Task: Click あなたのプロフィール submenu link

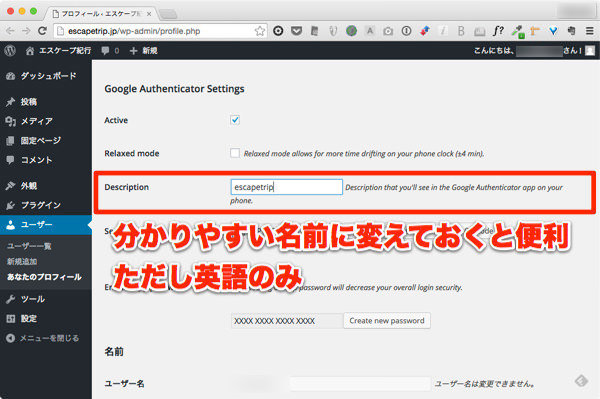Action: [44, 277]
